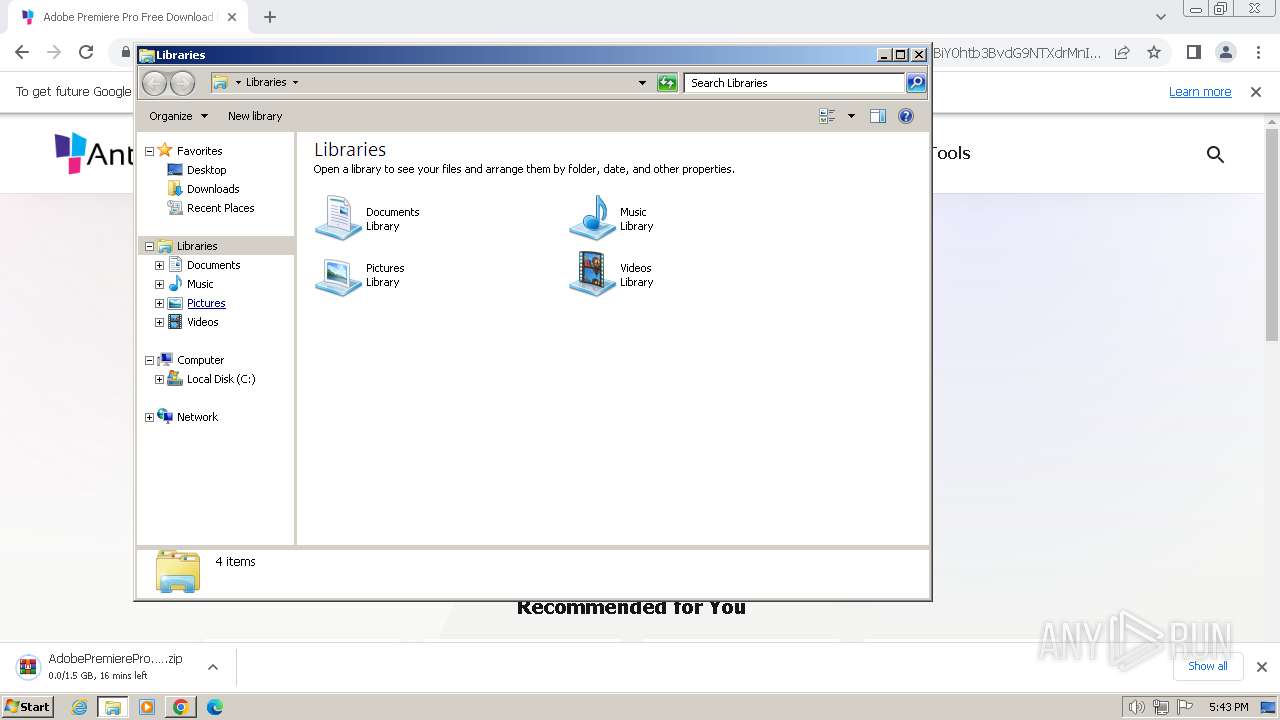
Task: Click the Explorer Forward arrow button
Action: pyautogui.click(x=182, y=83)
